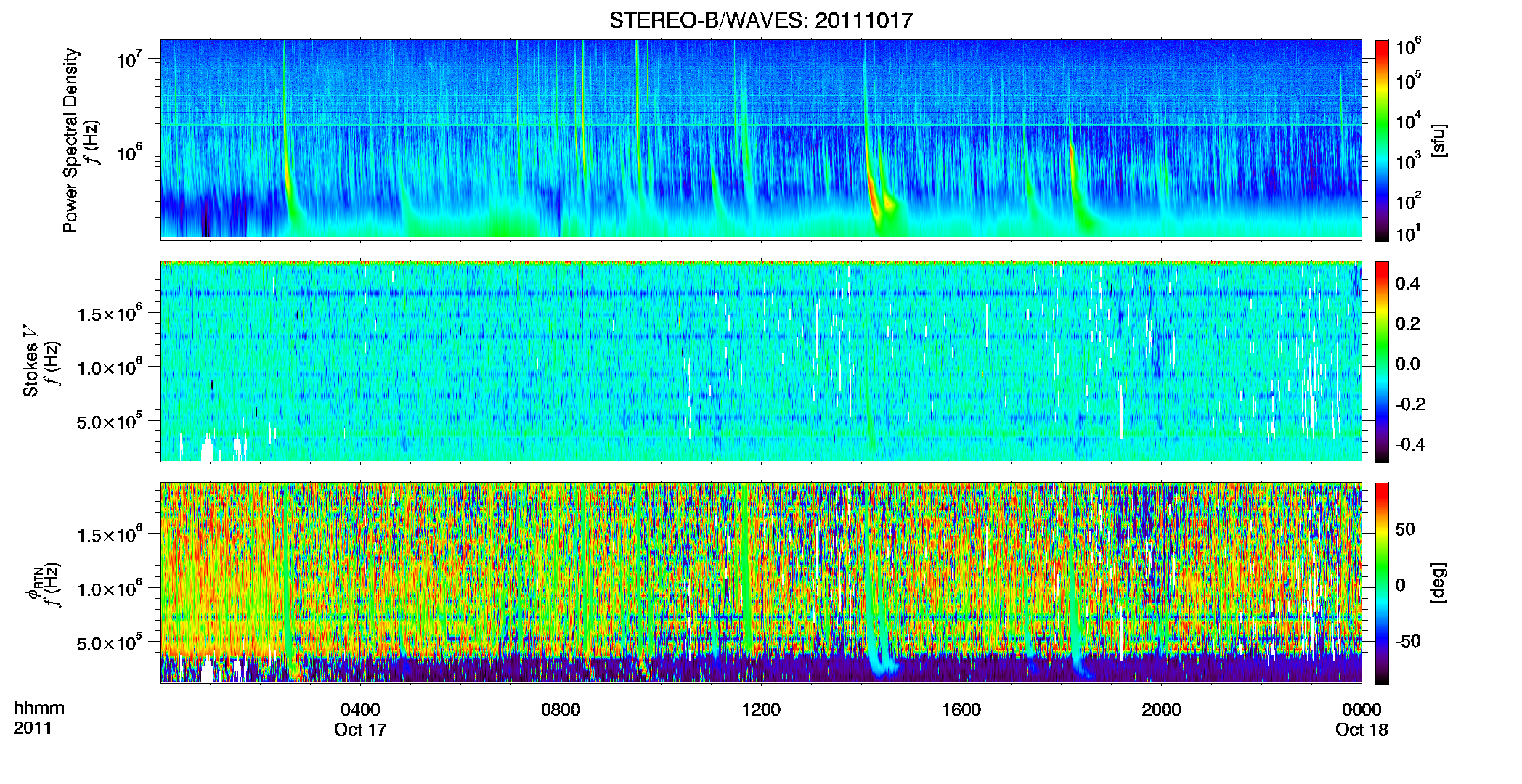Select the 1600 time tick label
Viewport: 1522px width, 784px height.
tap(961, 709)
